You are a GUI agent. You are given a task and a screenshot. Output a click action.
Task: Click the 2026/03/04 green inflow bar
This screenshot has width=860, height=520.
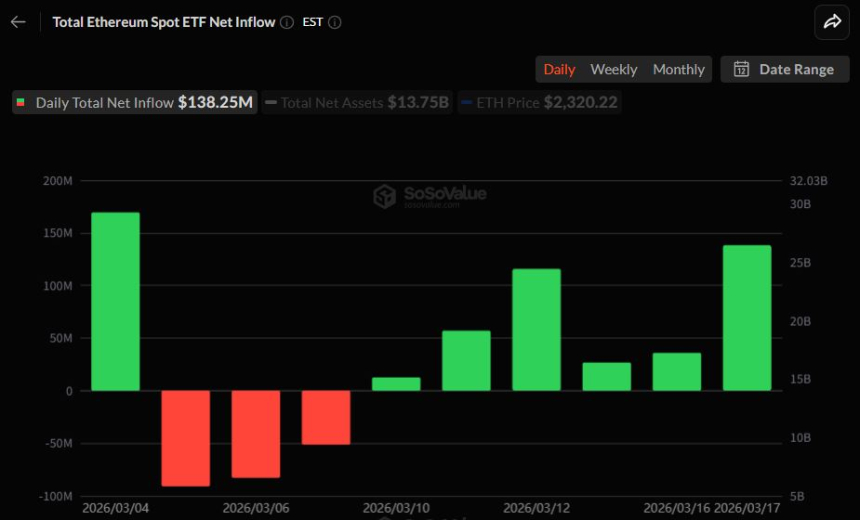pyautogui.click(x=116, y=301)
